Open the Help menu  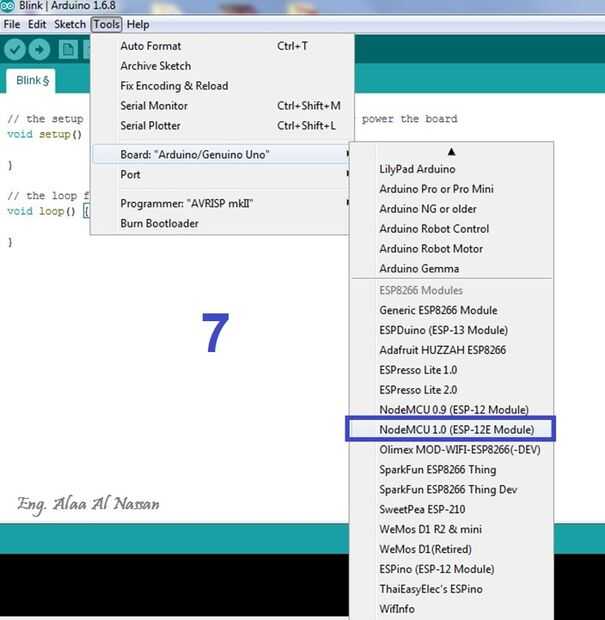tap(138, 25)
